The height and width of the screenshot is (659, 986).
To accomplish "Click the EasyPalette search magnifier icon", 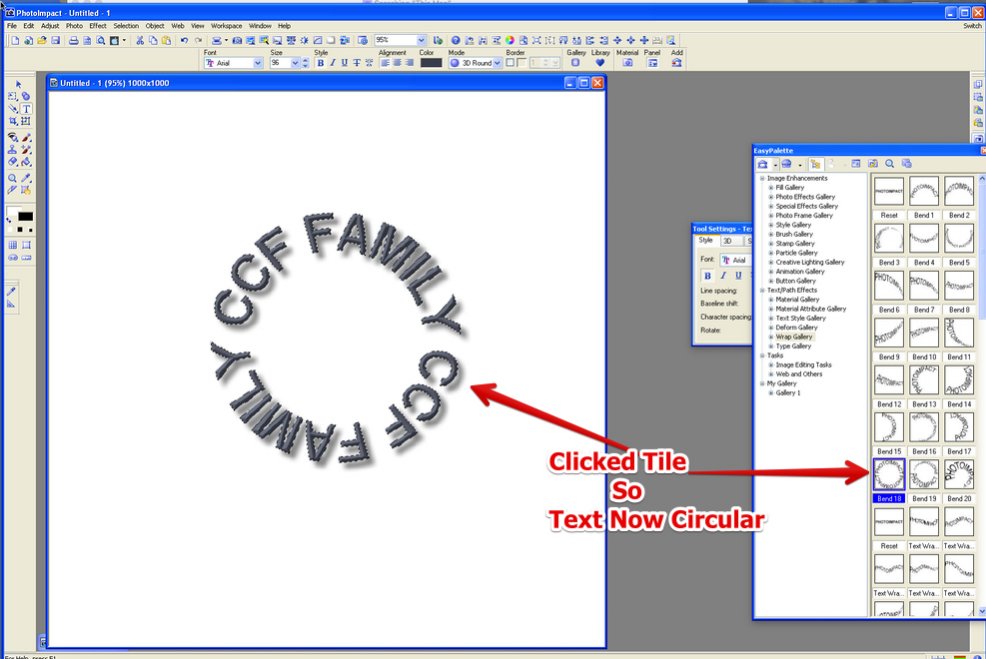I will (x=890, y=163).
